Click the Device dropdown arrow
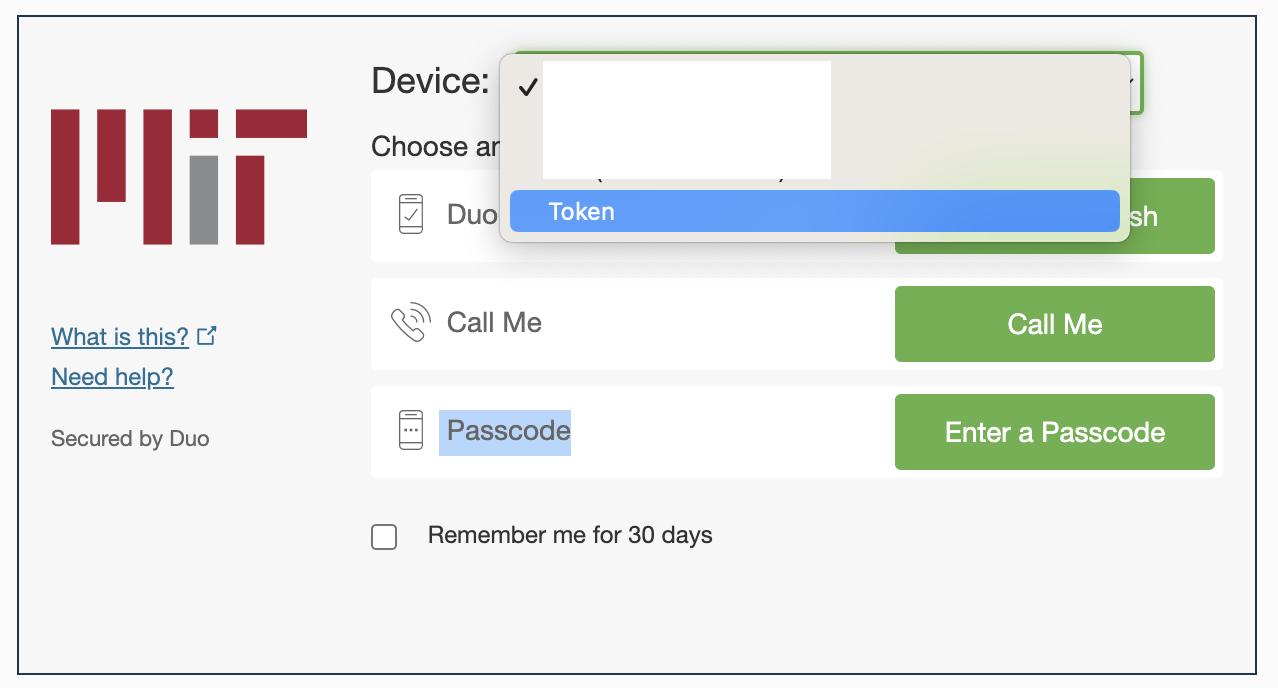The width and height of the screenshot is (1278, 688). [1131, 83]
